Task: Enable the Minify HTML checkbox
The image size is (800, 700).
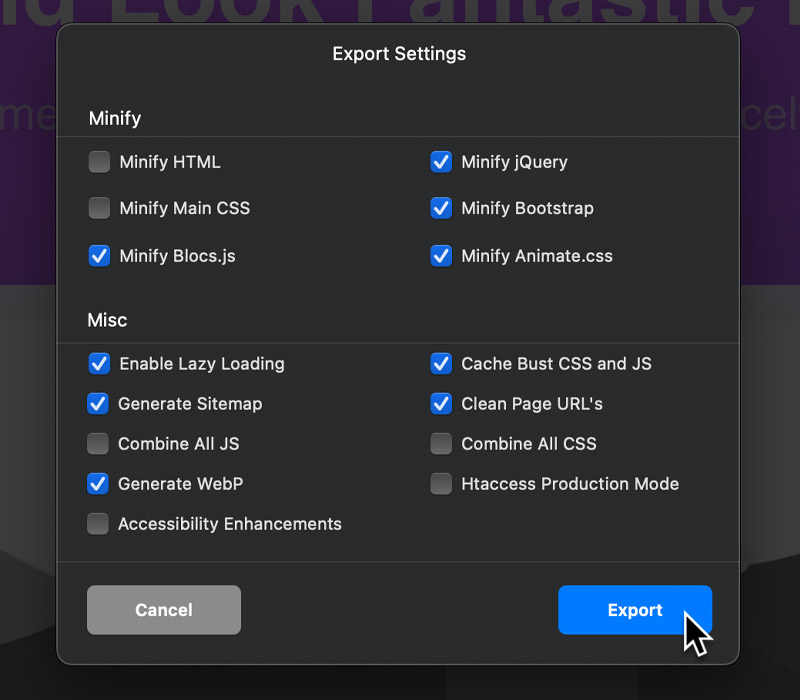Action: 99,162
